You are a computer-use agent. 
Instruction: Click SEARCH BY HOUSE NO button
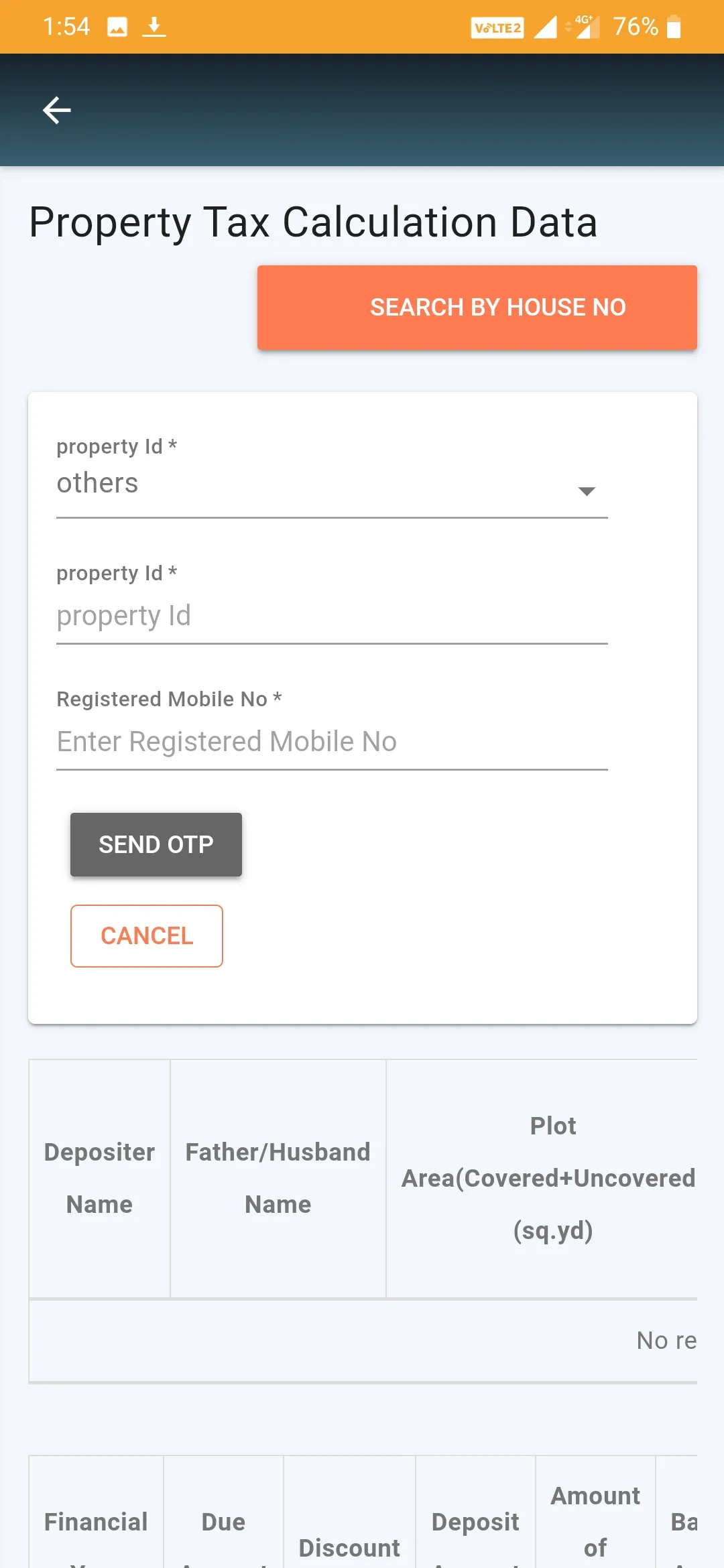(477, 308)
